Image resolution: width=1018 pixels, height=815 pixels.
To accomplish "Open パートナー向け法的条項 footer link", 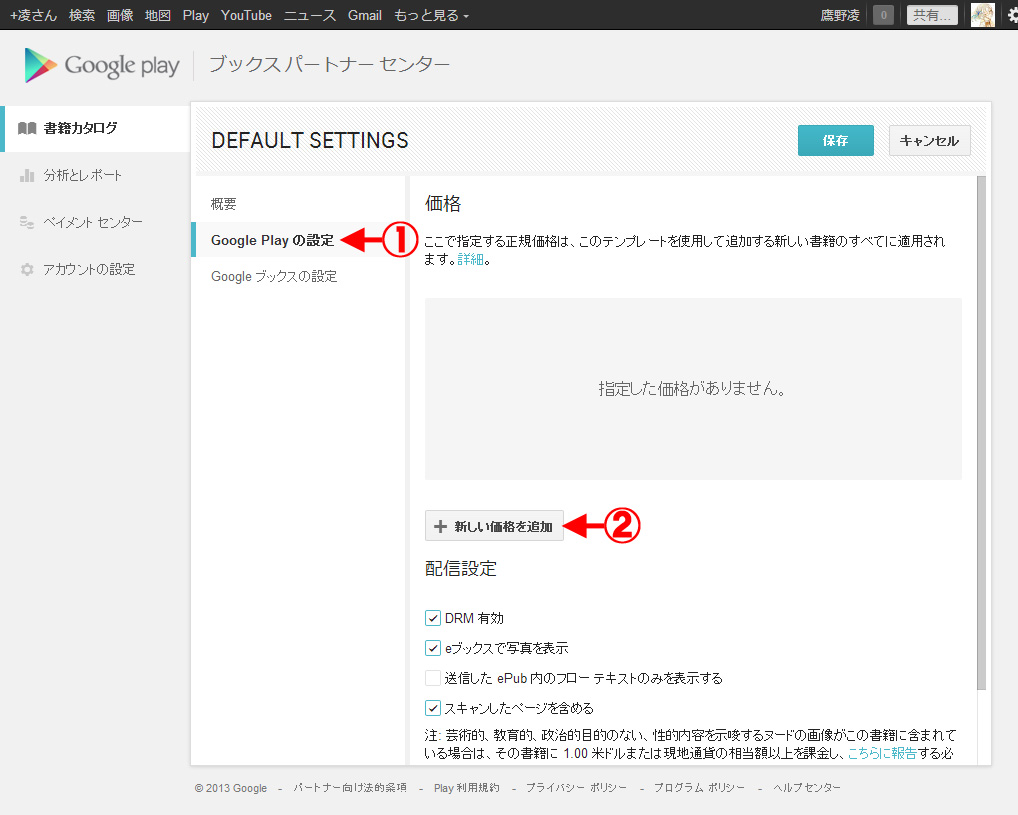I will pyautogui.click(x=350, y=788).
